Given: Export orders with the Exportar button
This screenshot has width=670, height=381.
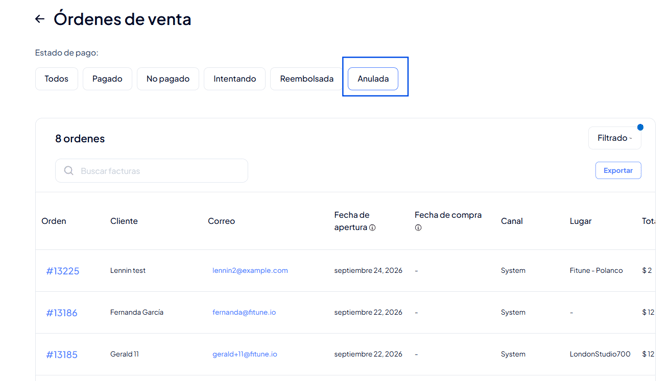Looking at the screenshot, I should (x=618, y=170).
